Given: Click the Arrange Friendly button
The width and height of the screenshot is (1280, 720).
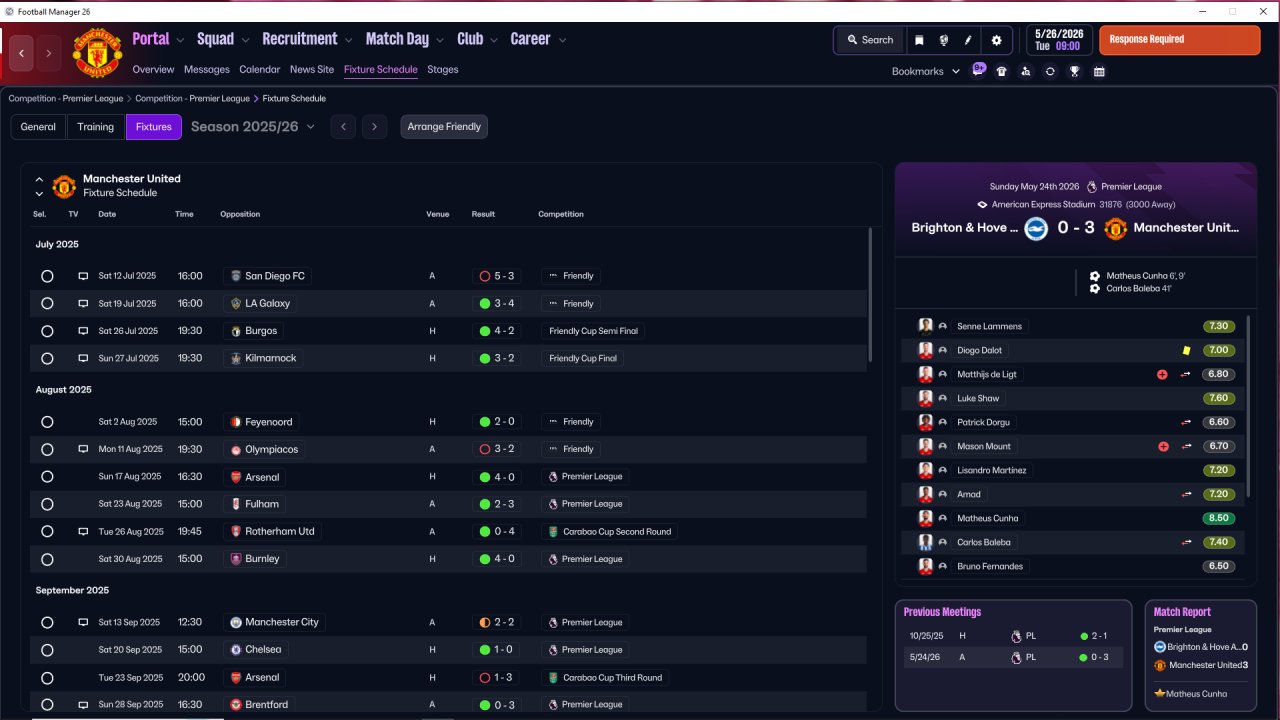Looking at the screenshot, I should 444,127.
